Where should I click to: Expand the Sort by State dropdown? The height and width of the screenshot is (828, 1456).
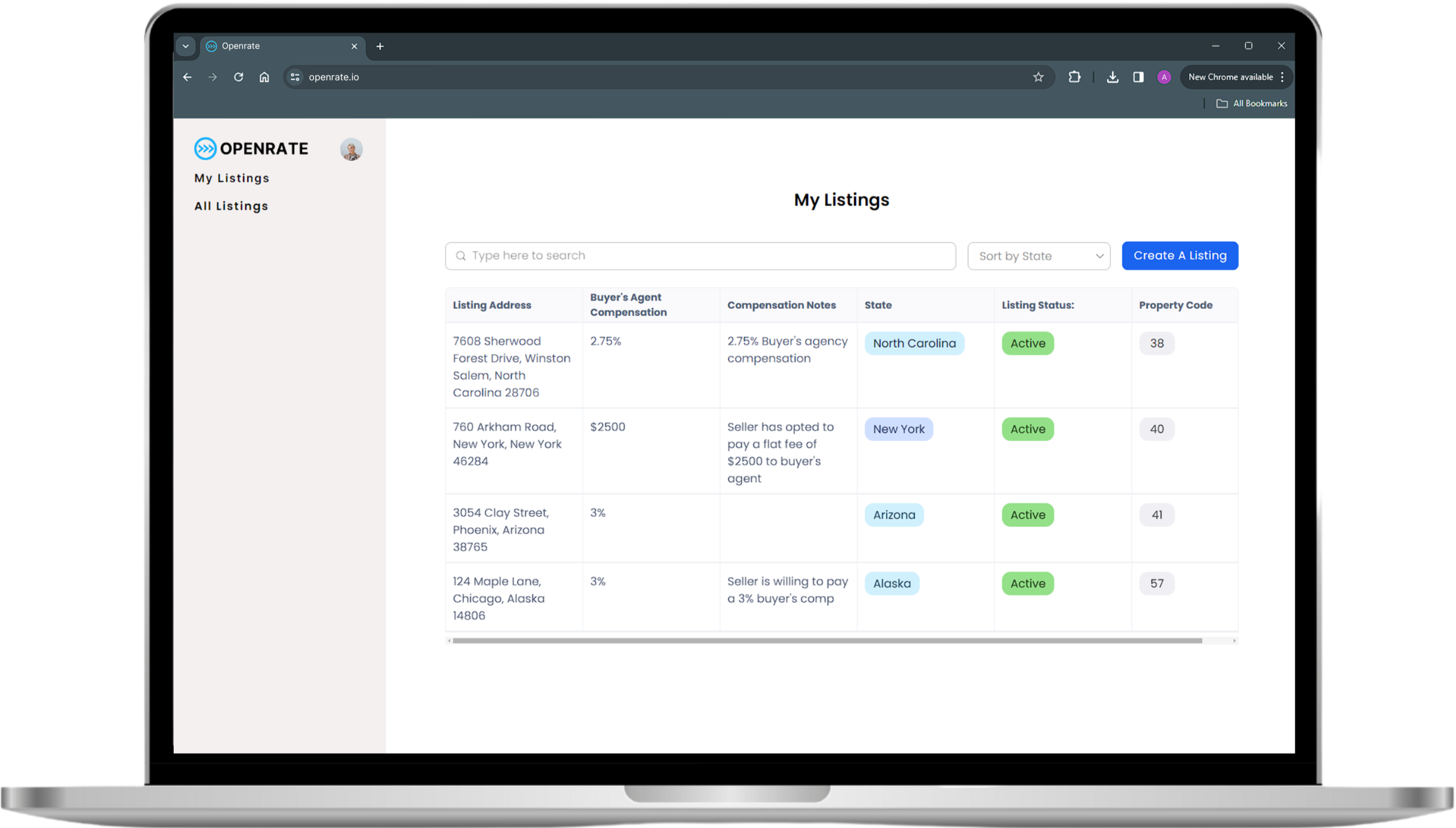(x=1038, y=256)
